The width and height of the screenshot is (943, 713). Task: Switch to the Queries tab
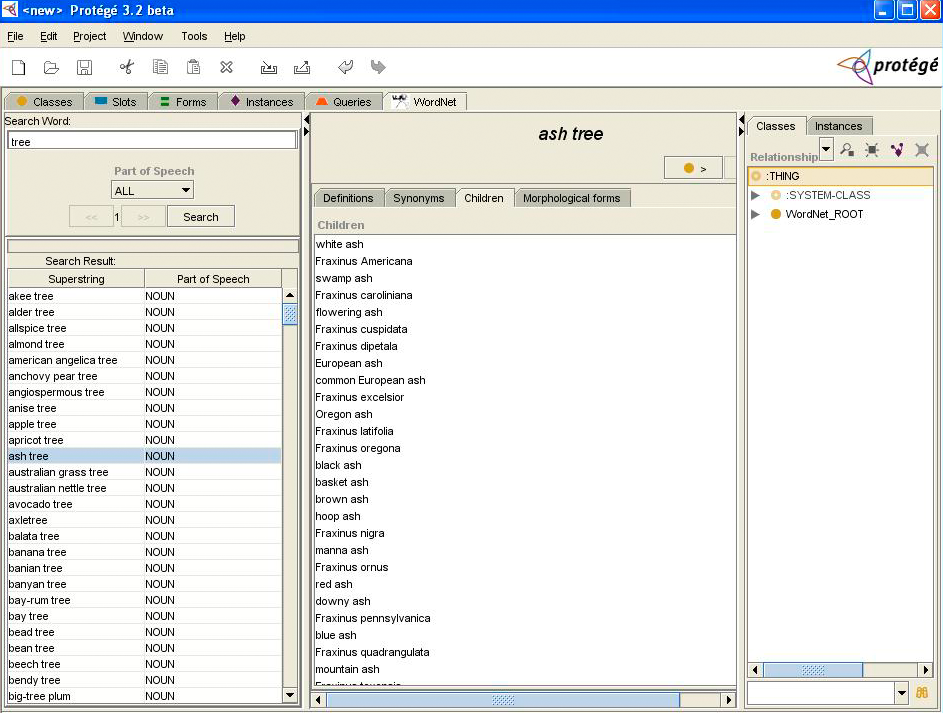(343, 102)
